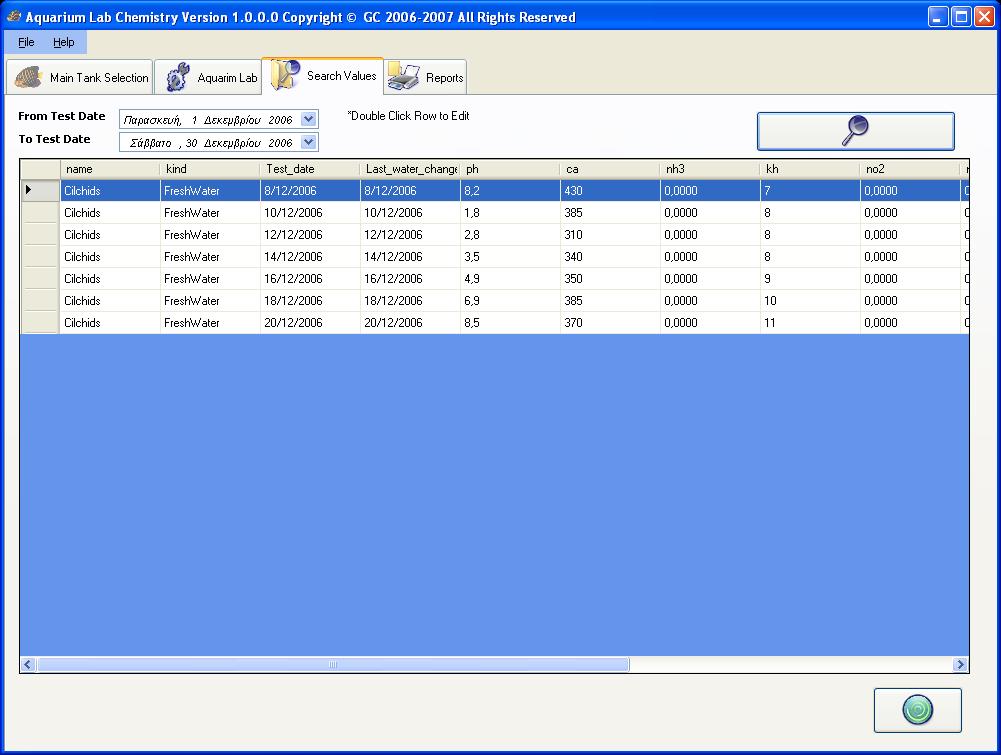Switch to the Reports tab

click(426, 77)
